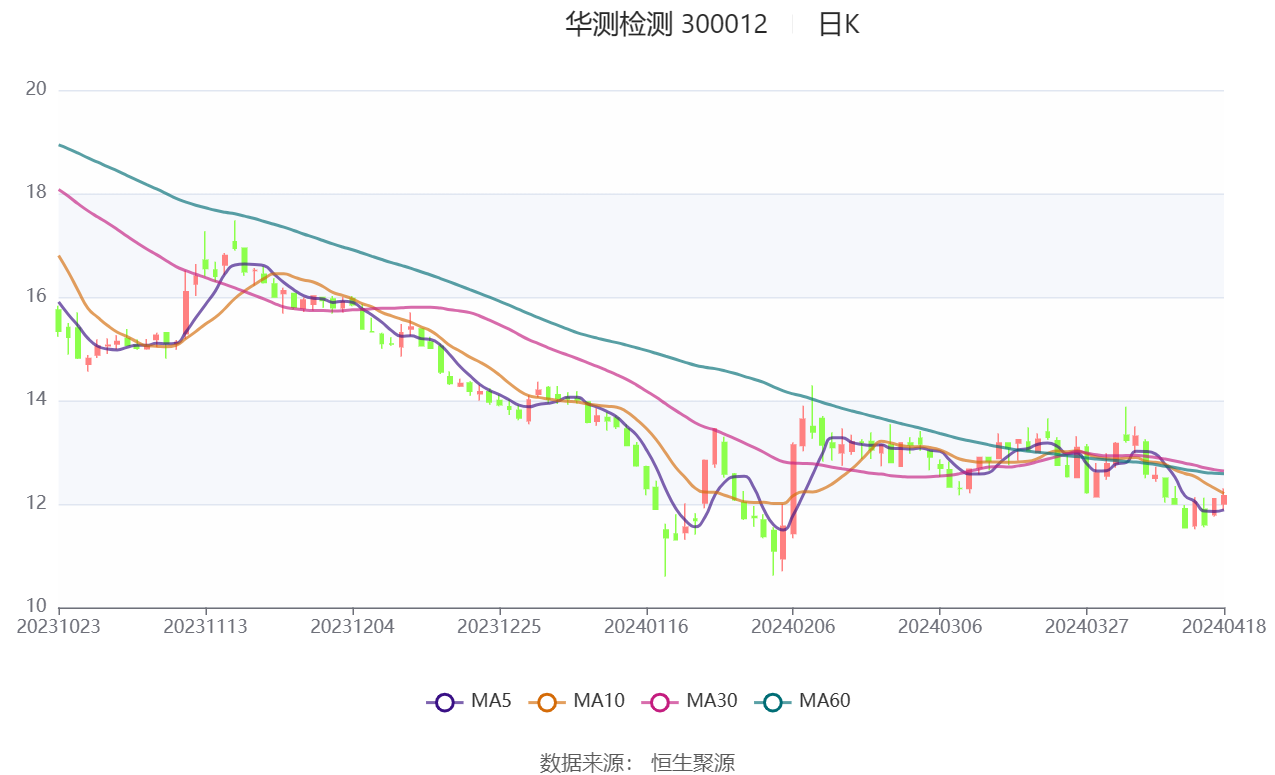Click y-axis value 10
The image size is (1275, 775).
click(x=36, y=606)
